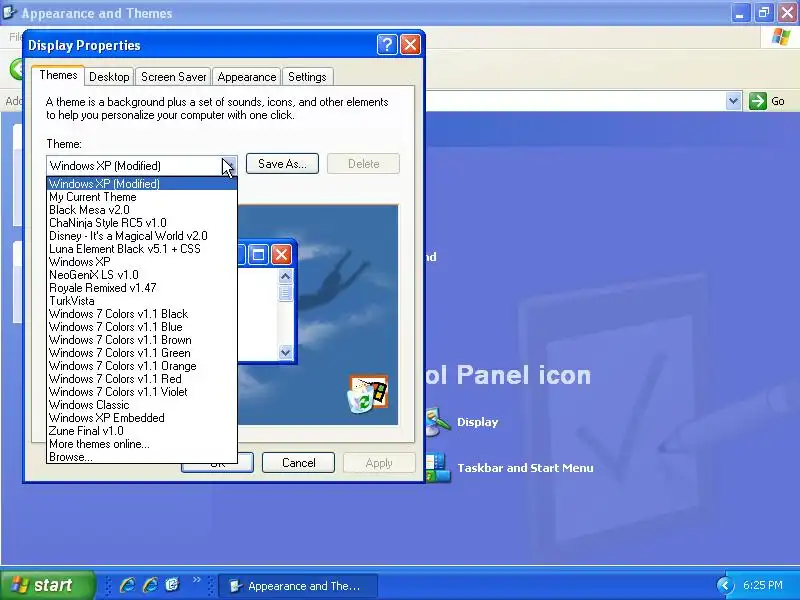Image resolution: width=800 pixels, height=600 pixels.
Task: Click Appearance and Themes taskbar button
Action: [x=298, y=586]
